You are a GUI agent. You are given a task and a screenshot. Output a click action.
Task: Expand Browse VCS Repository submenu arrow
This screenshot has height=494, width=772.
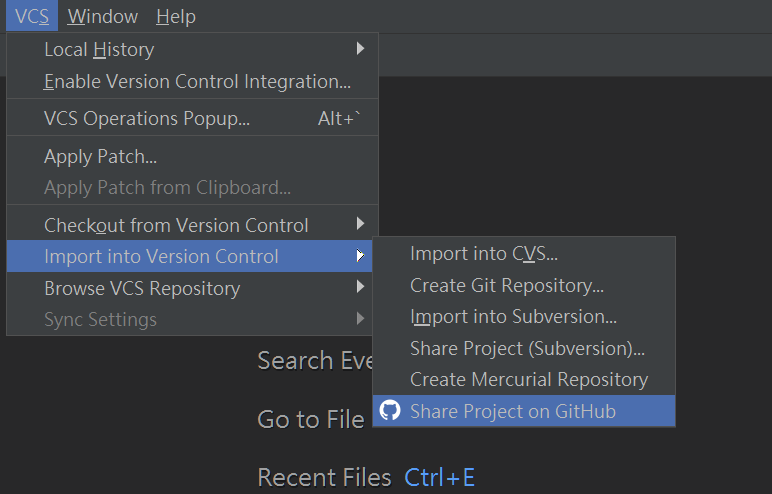(360, 288)
